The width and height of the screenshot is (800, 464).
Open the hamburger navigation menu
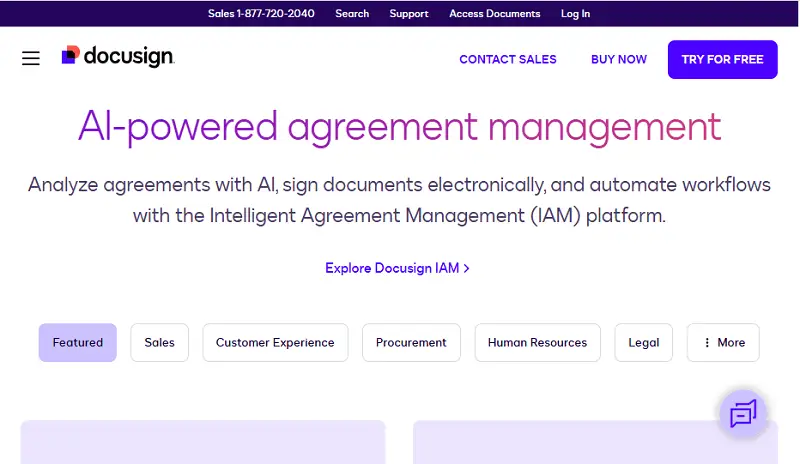click(31, 58)
